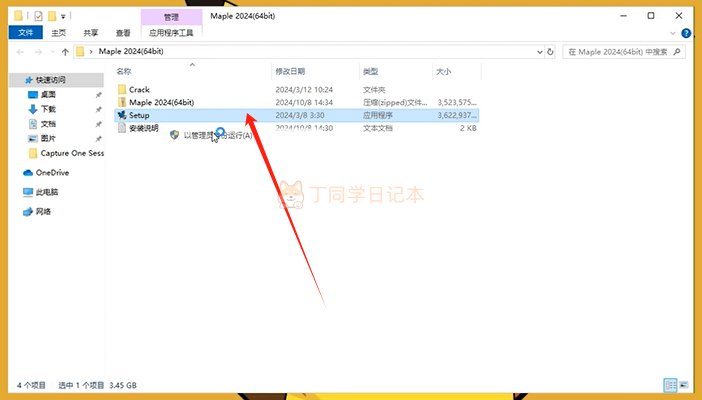
Task: Sort by the 修改日期 column header
Action: (x=290, y=71)
